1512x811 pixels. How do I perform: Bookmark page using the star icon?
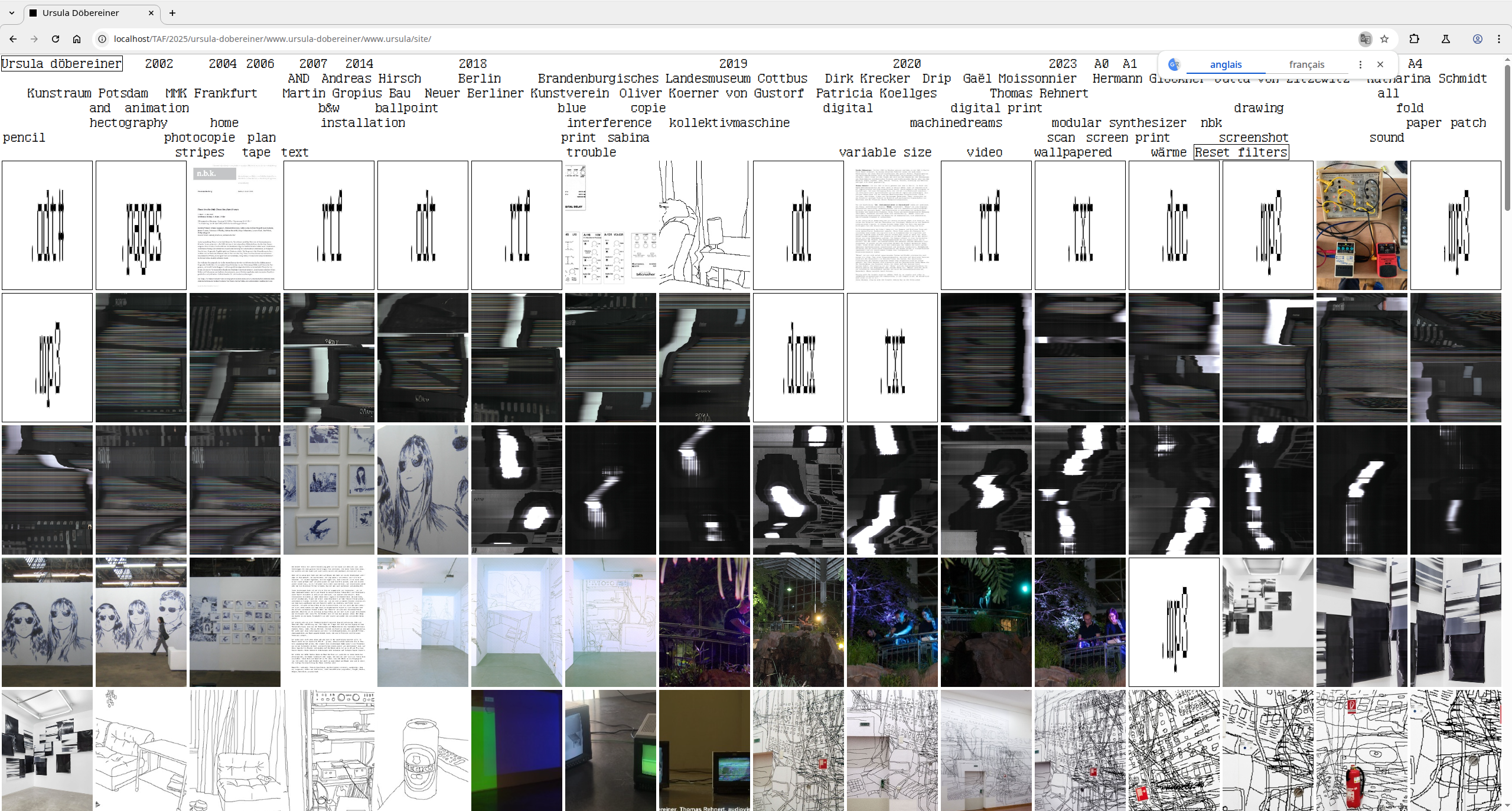tap(1384, 39)
